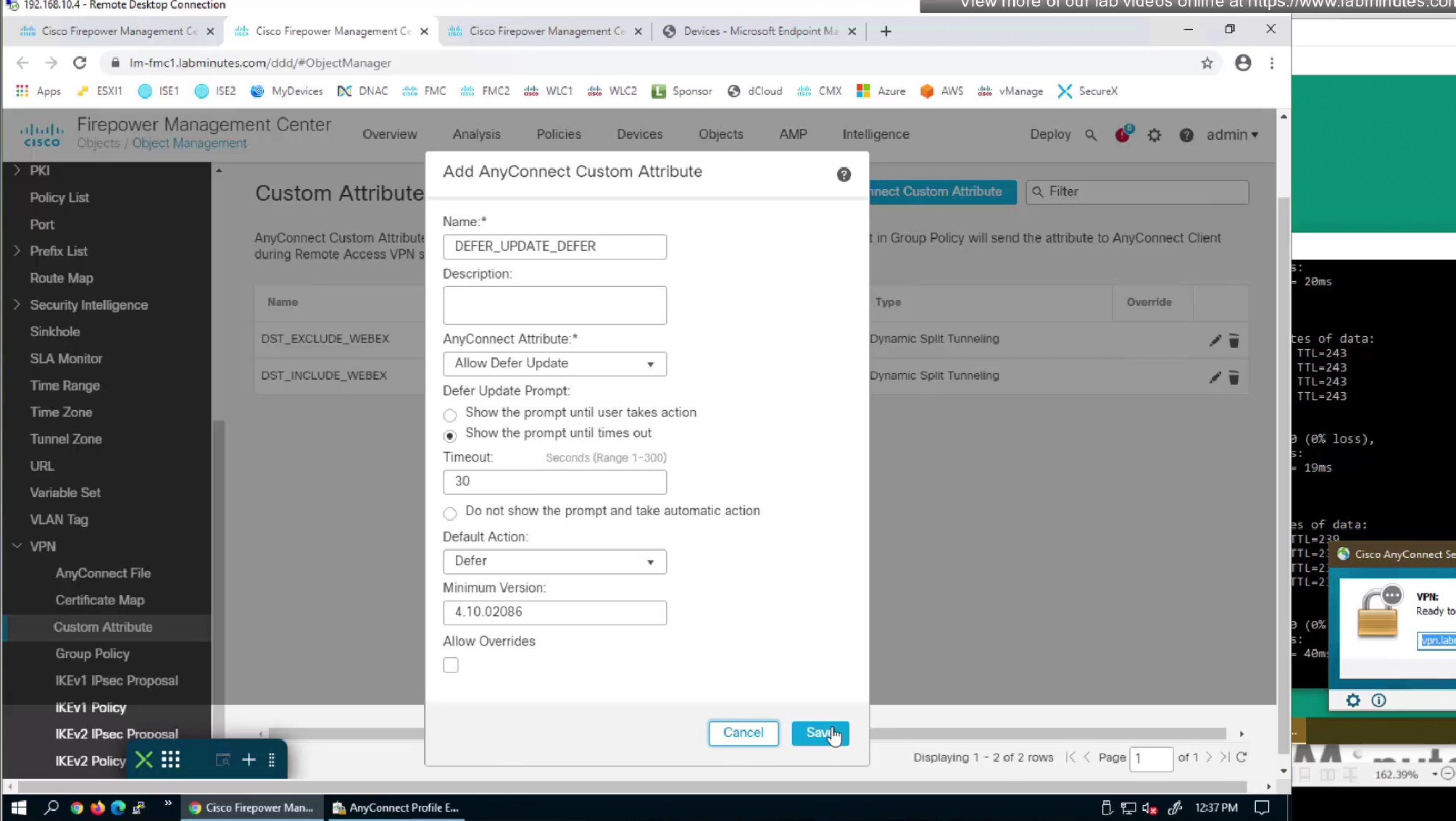1456x821 pixels.
Task: Click the Timeout seconds input field
Action: 554,482
